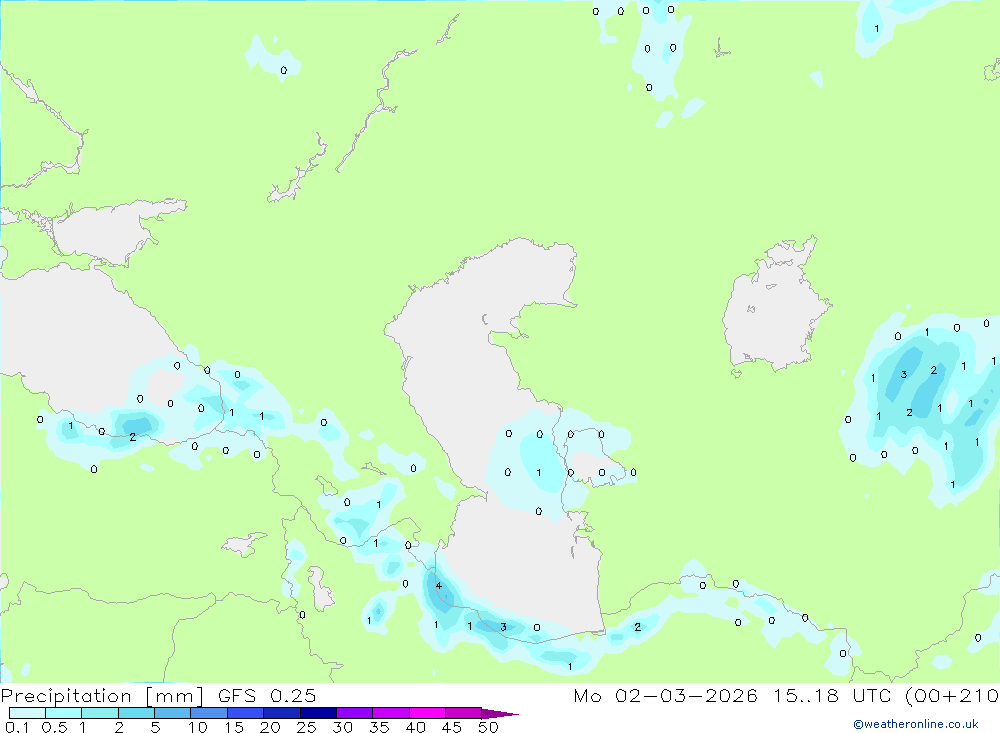This screenshot has height=733, width=1000.
Task: Click the legend label "0.5"
Action: [x=54, y=727]
